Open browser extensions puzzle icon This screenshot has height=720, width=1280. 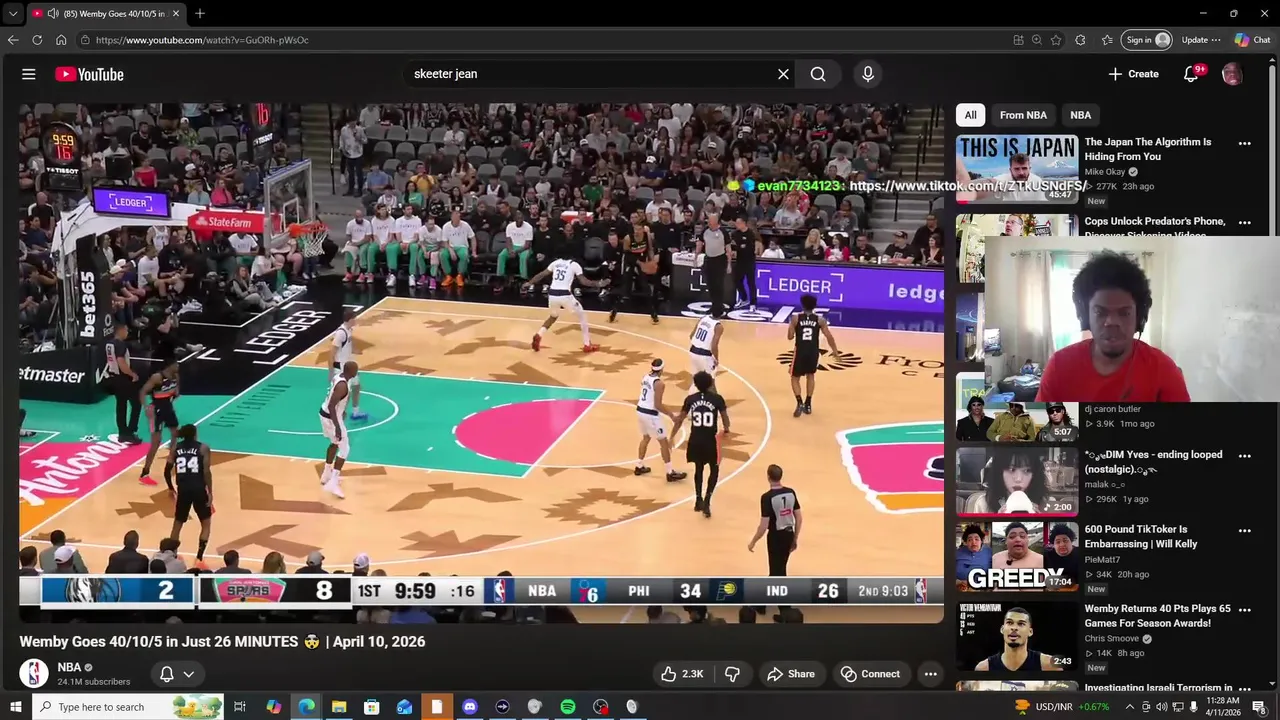pyautogui.click(x=1080, y=40)
